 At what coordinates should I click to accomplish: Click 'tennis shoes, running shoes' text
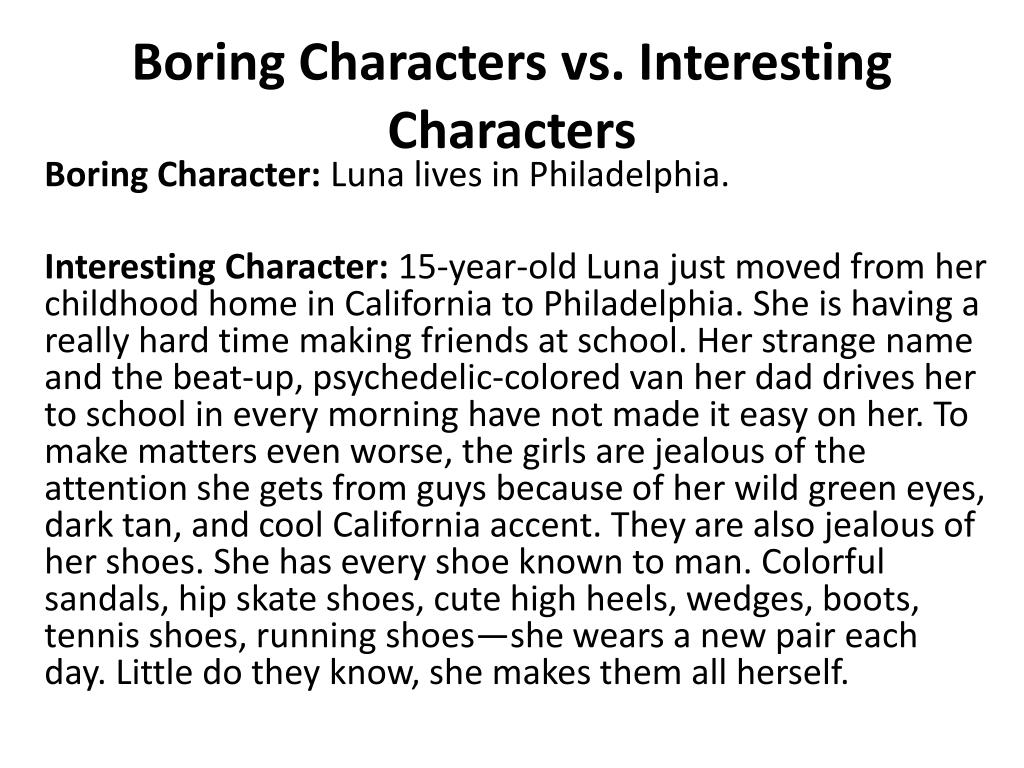coord(259,636)
